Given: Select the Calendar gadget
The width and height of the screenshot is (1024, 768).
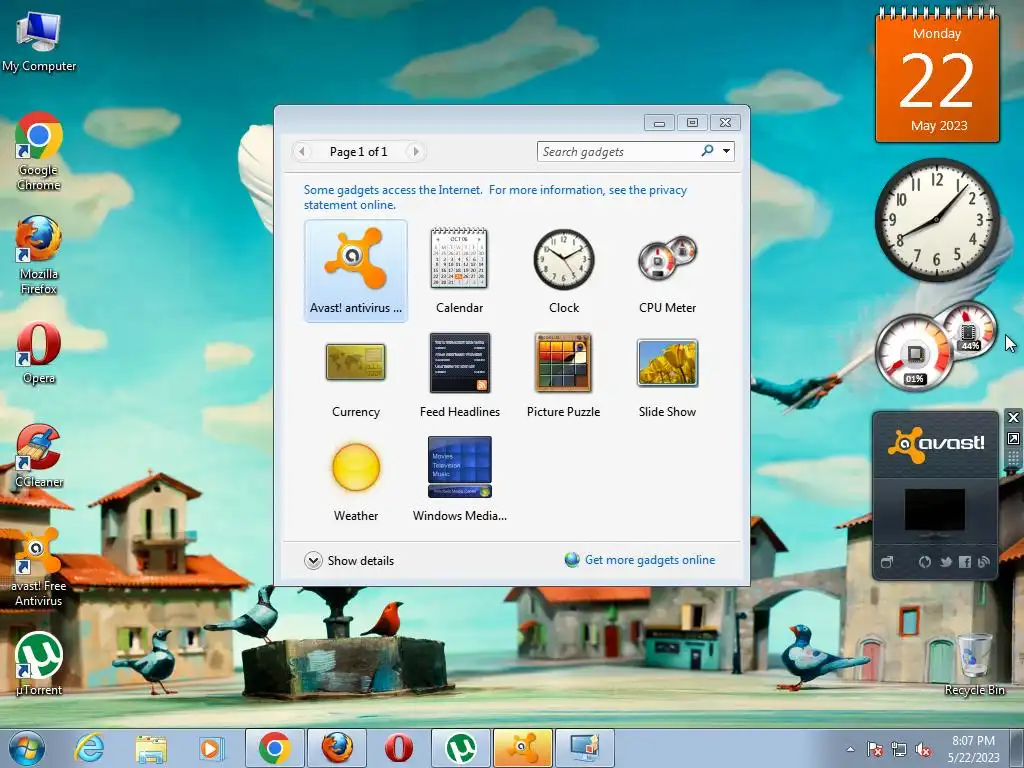Looking at the screenshot, I should (x=459, y=270).
